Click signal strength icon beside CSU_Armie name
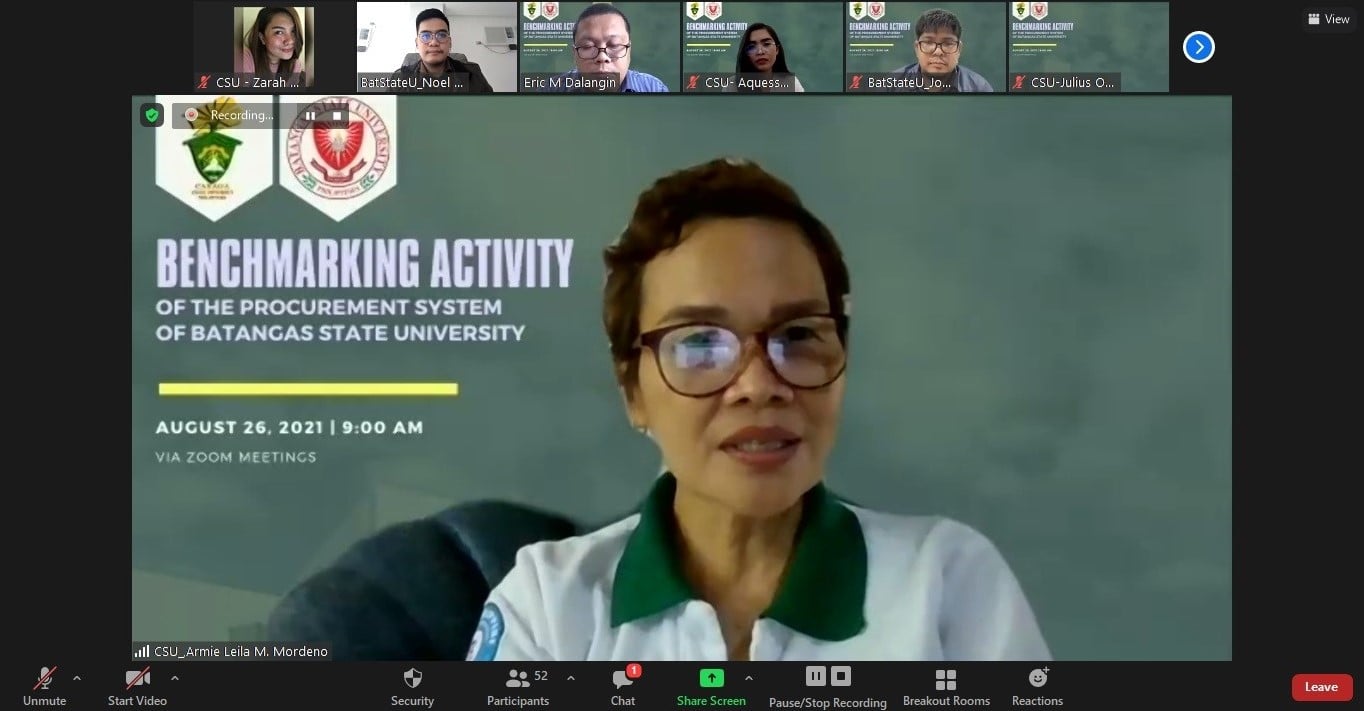 [x=142, y=651]
